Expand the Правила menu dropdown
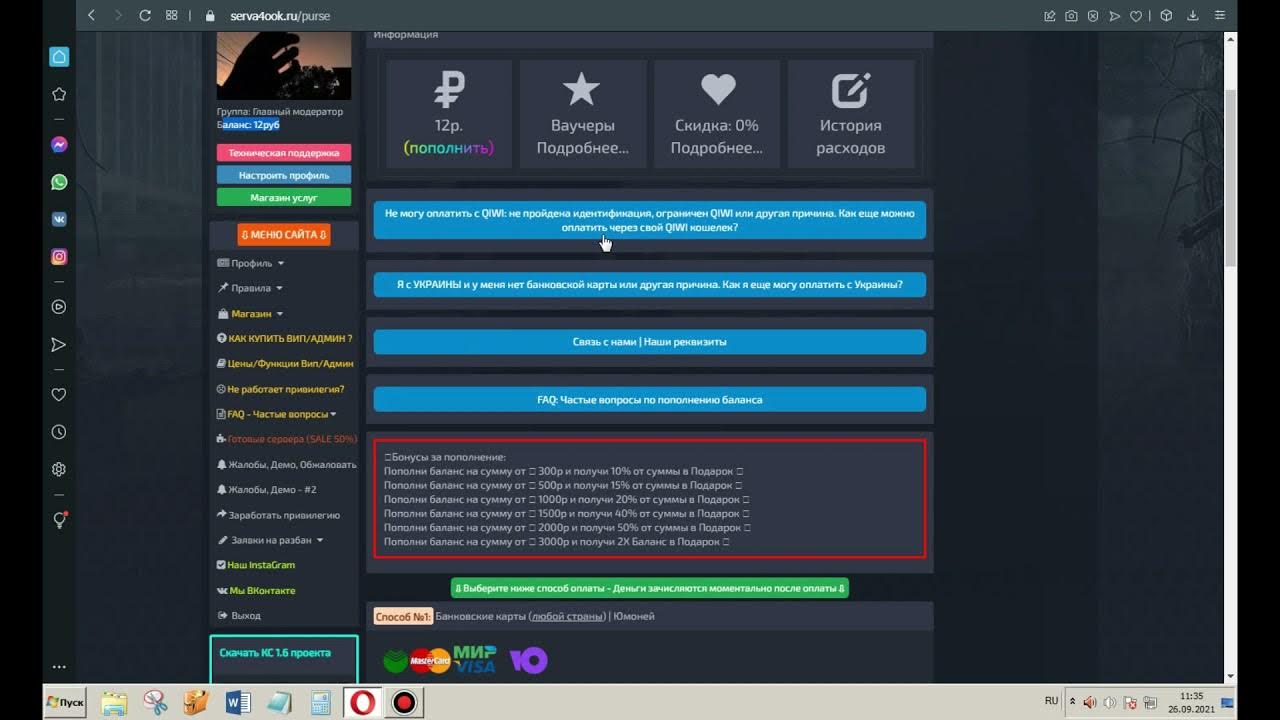 click(x=250, y=288)
